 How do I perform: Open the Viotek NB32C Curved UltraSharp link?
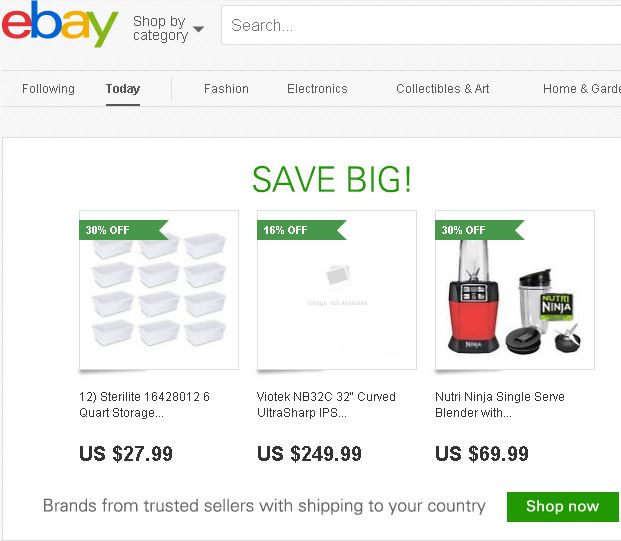pos(326,404)
